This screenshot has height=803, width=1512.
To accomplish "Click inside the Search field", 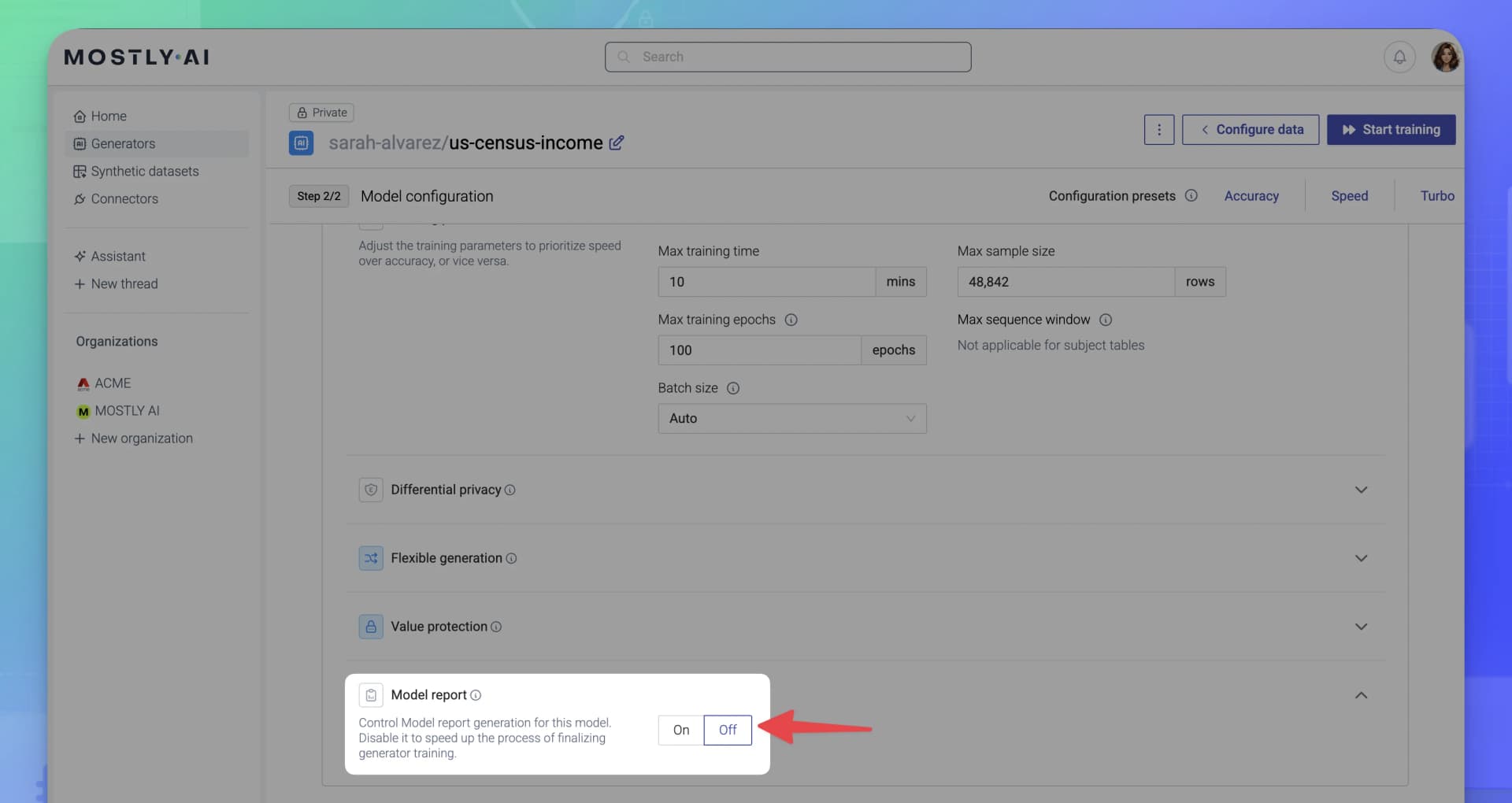I will coord(787,57).
